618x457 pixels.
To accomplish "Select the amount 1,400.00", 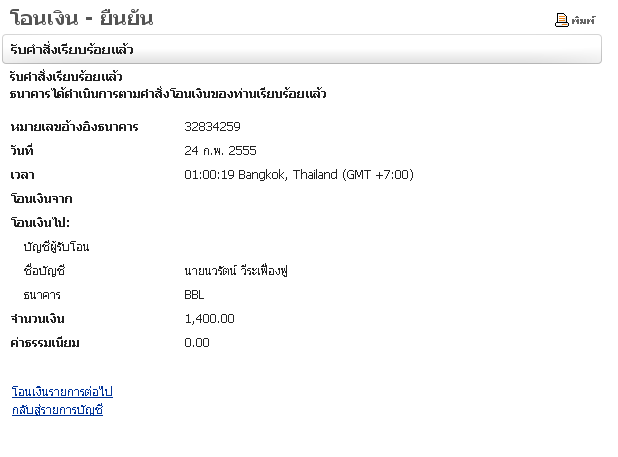I will pyautogui.click(x=210, y=319).
